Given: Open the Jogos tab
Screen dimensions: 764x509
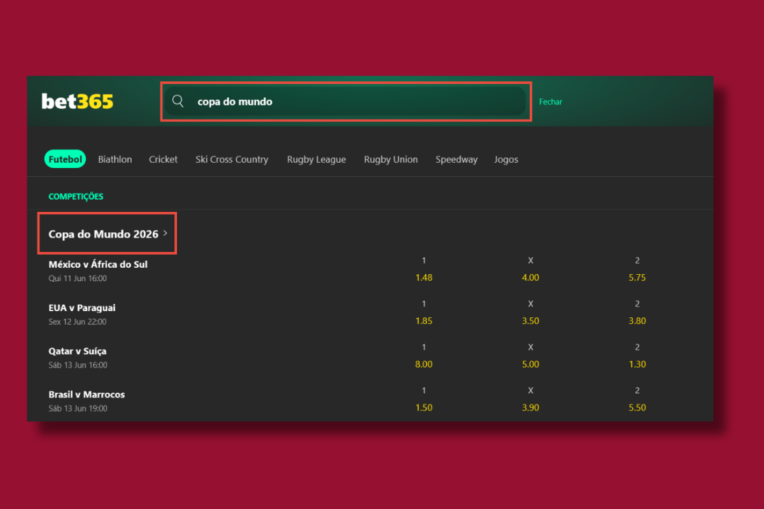Looking at the screenshot, I should click(506, 159).
